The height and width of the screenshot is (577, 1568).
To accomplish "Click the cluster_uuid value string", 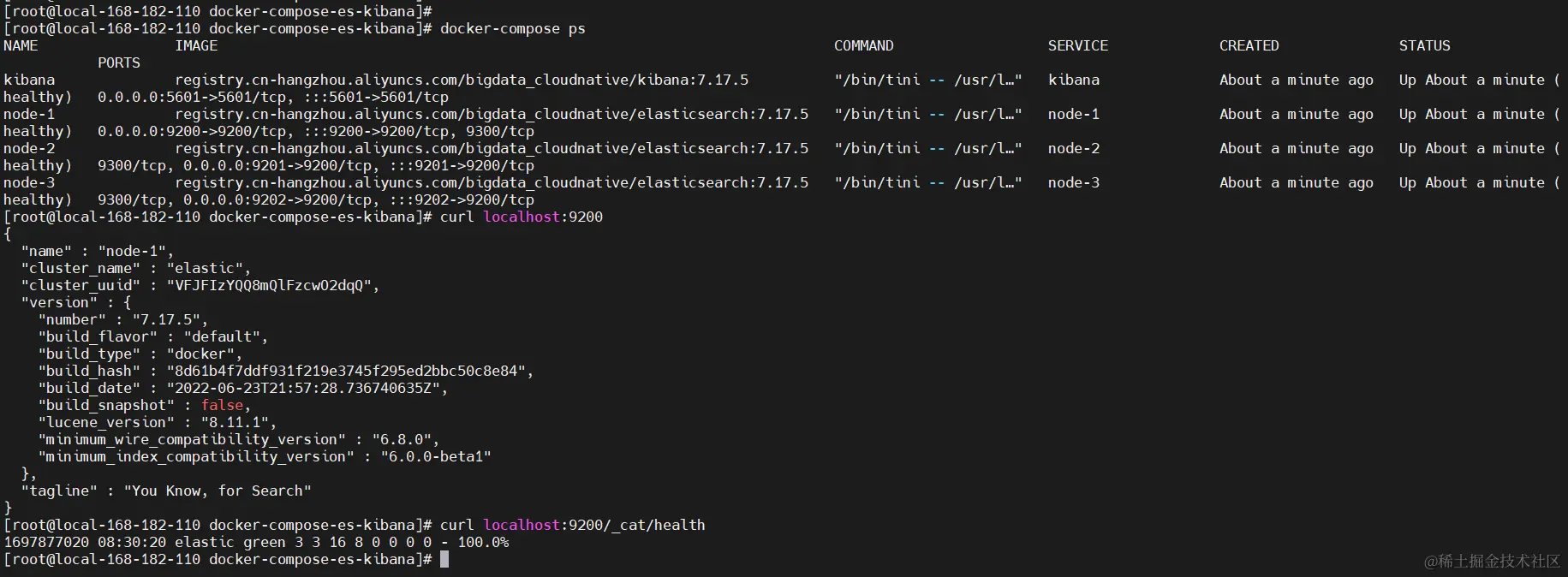I will pos(272,285).
